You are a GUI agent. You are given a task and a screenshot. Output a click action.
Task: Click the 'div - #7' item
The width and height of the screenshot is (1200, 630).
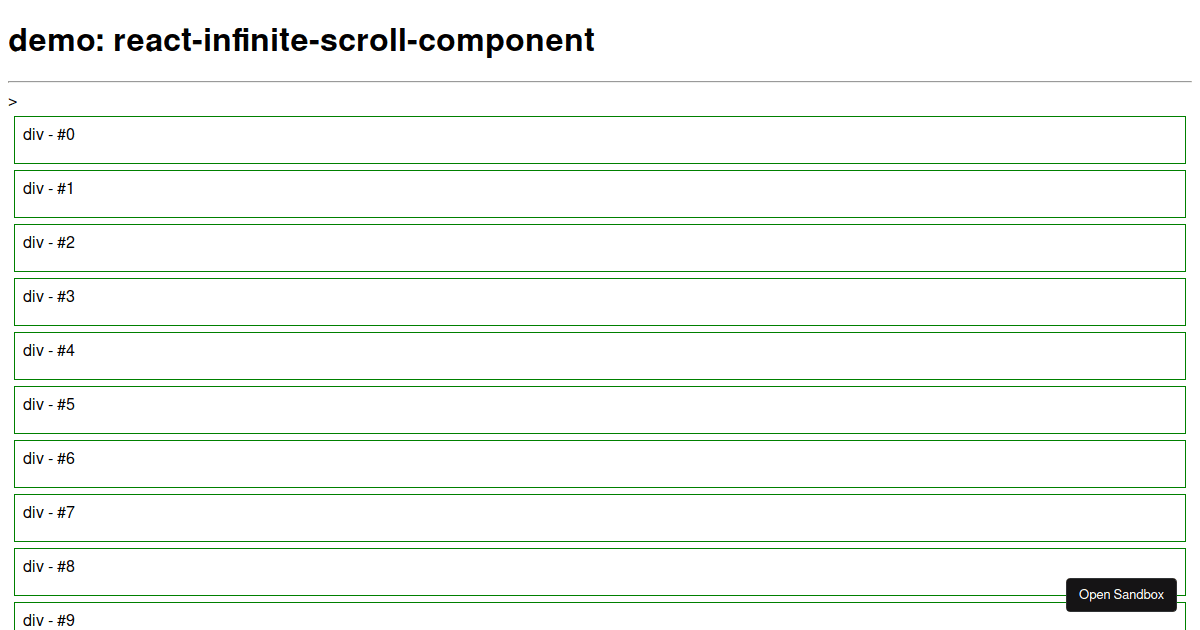[600, 517]
